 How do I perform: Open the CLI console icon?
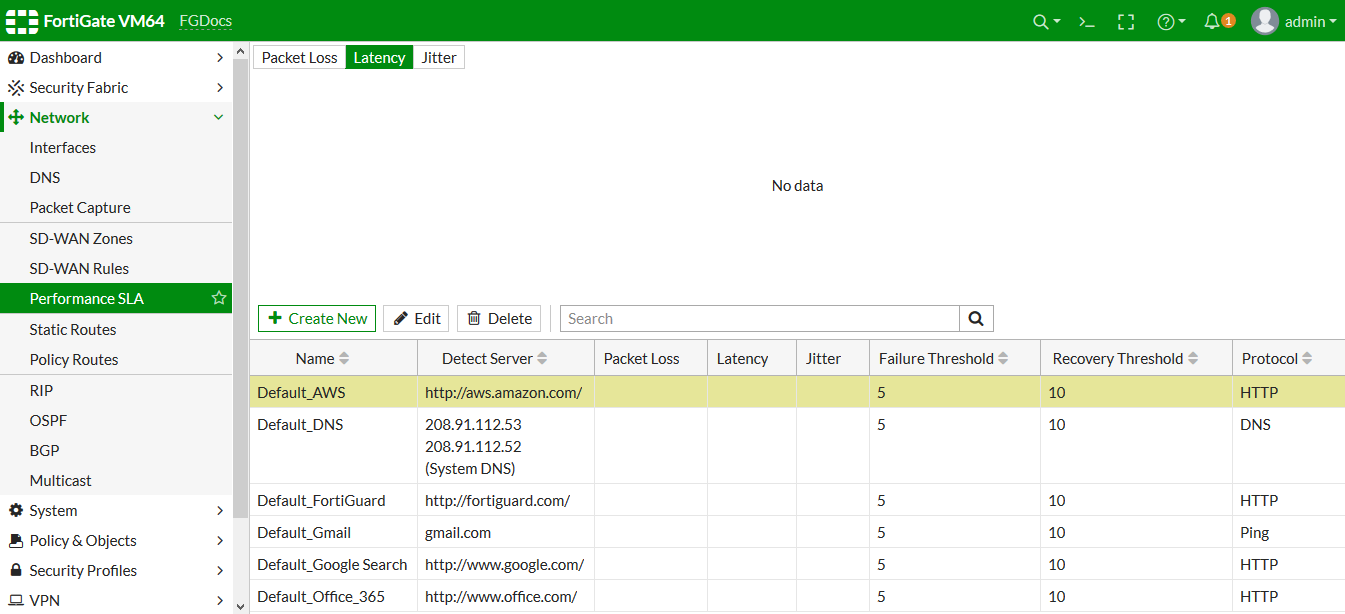1086,21
